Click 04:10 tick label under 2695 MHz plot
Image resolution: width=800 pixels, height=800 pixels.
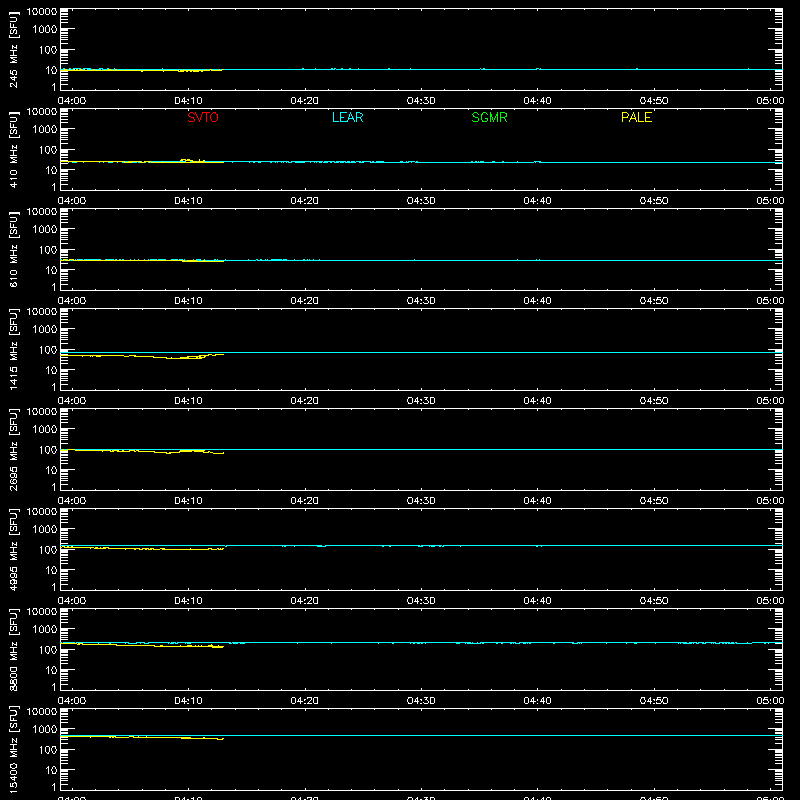tap(188, 501)
